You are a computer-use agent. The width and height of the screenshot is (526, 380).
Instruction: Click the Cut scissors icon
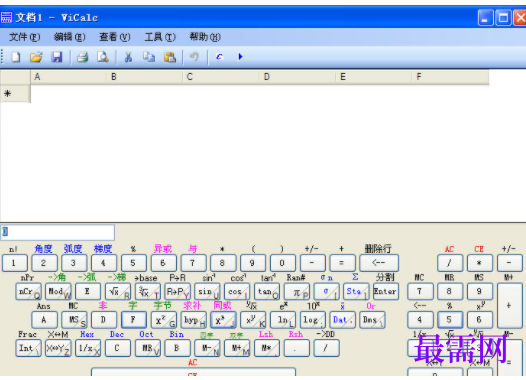128,57
